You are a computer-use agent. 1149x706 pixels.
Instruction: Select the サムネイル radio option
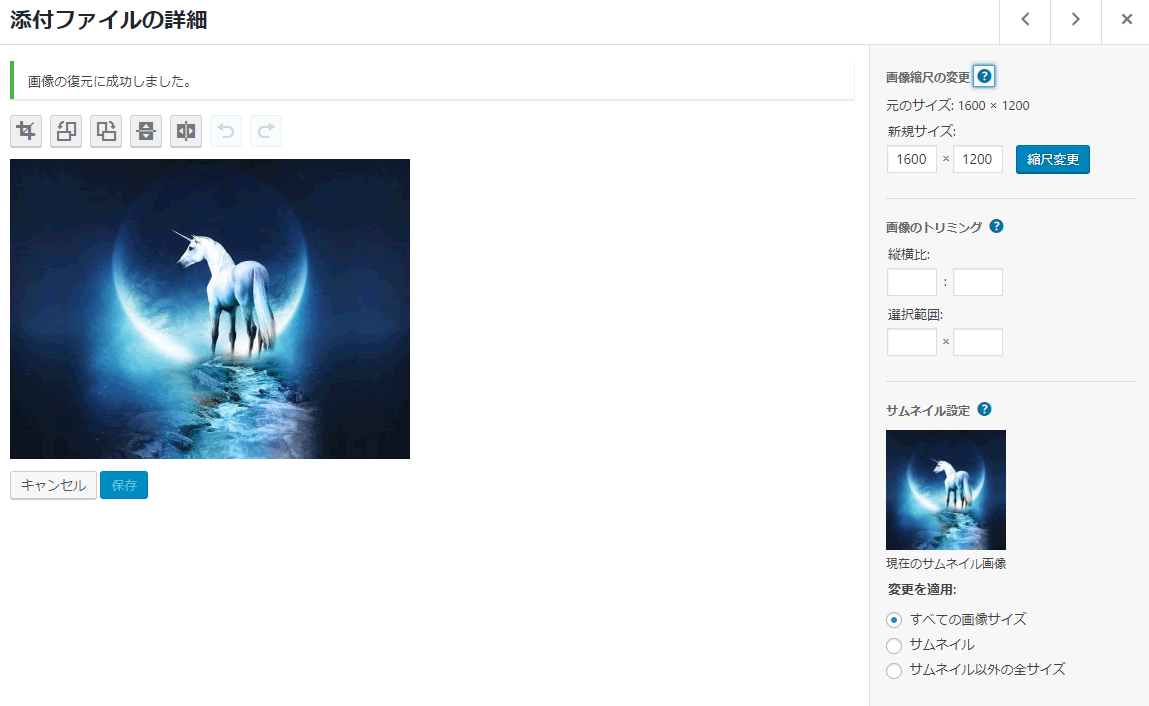(x=894, y=645)
